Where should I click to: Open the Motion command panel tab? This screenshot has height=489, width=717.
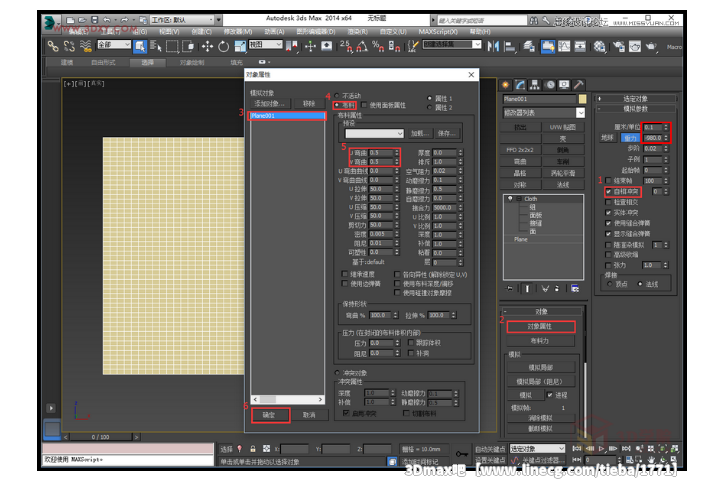550,85
